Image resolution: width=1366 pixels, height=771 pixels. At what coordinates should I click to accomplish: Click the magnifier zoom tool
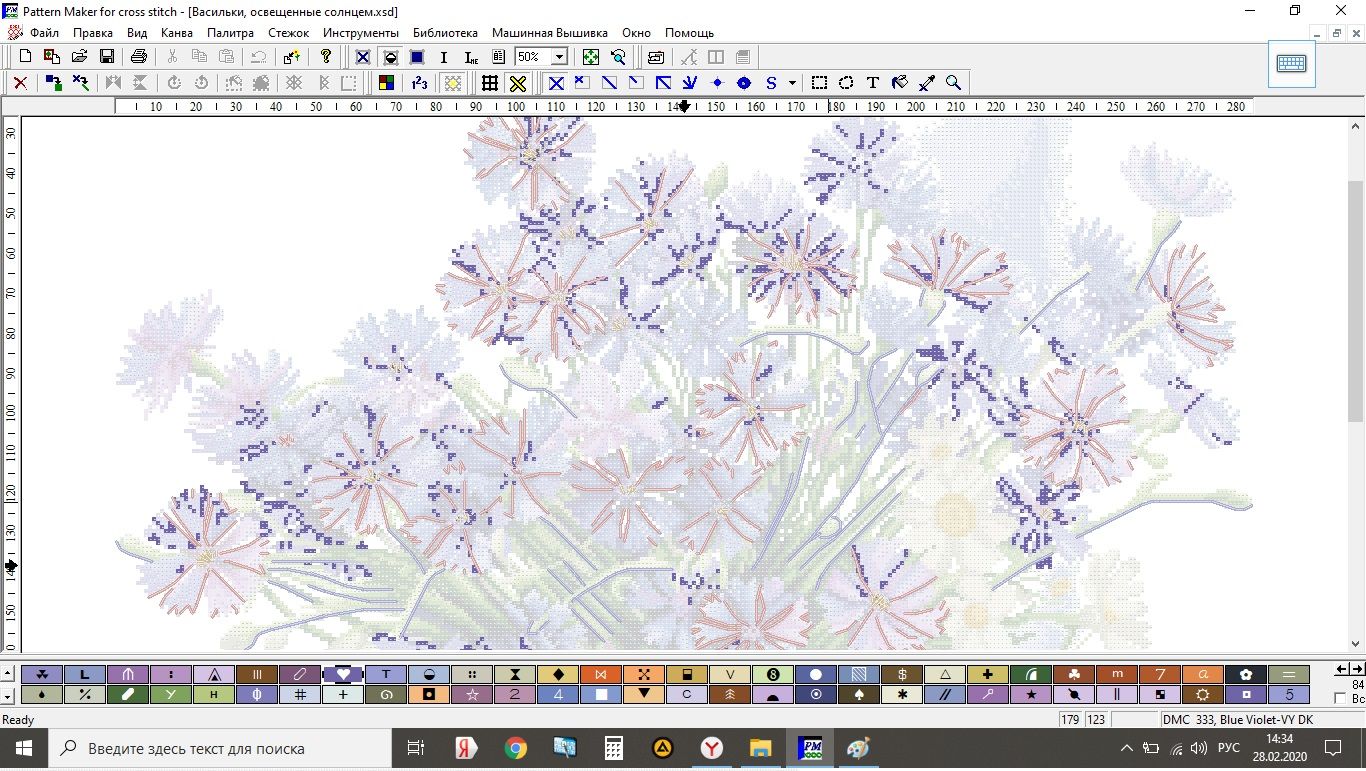(x=954, y=83)
